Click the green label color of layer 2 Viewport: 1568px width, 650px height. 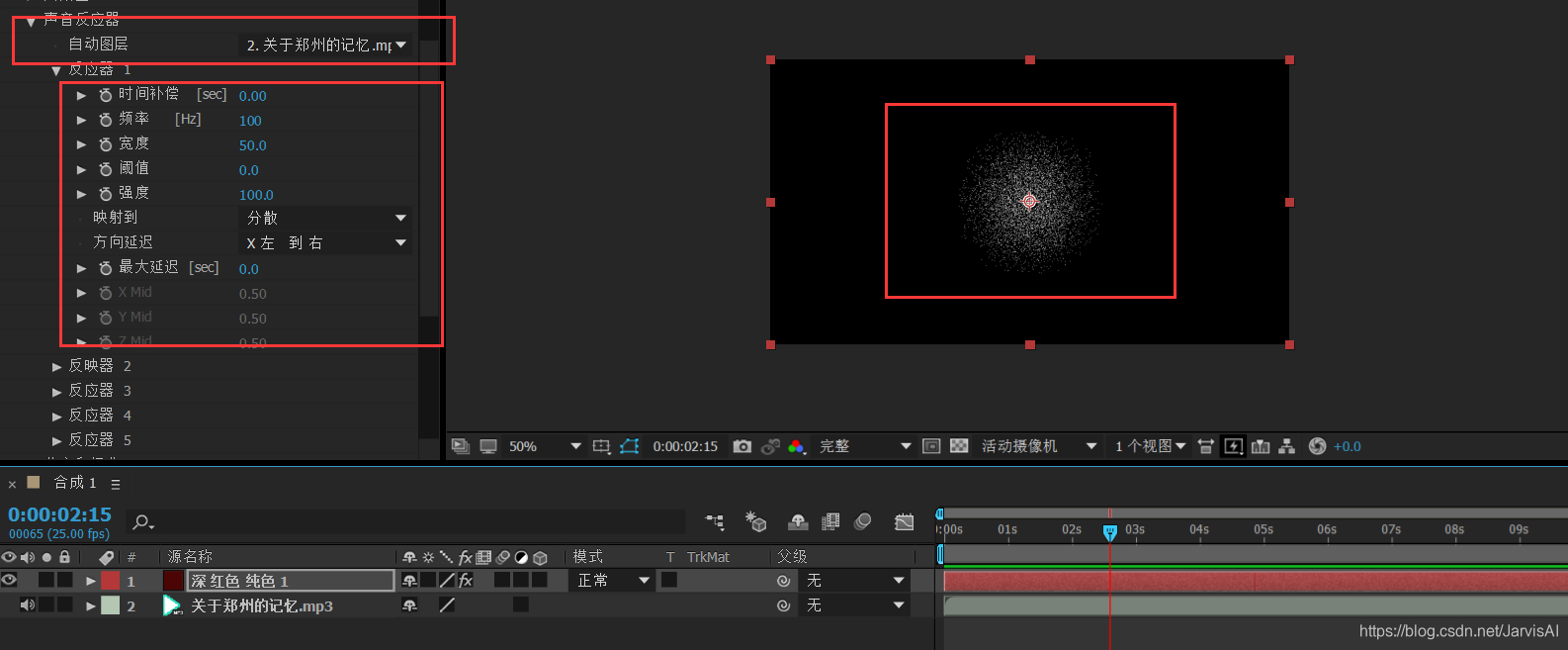coord(110,605)
